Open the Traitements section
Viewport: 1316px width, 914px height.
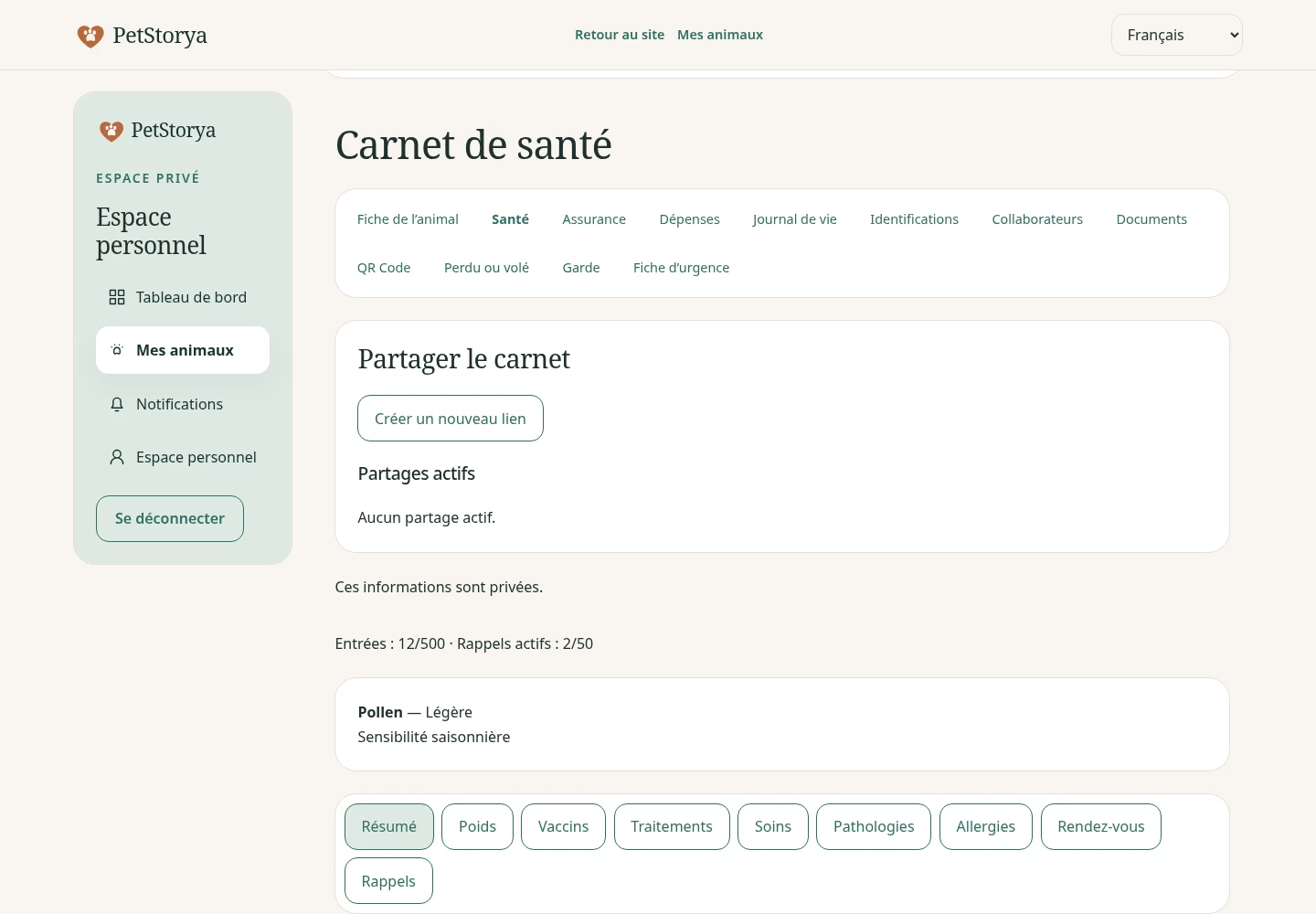(x=672, y=827)
